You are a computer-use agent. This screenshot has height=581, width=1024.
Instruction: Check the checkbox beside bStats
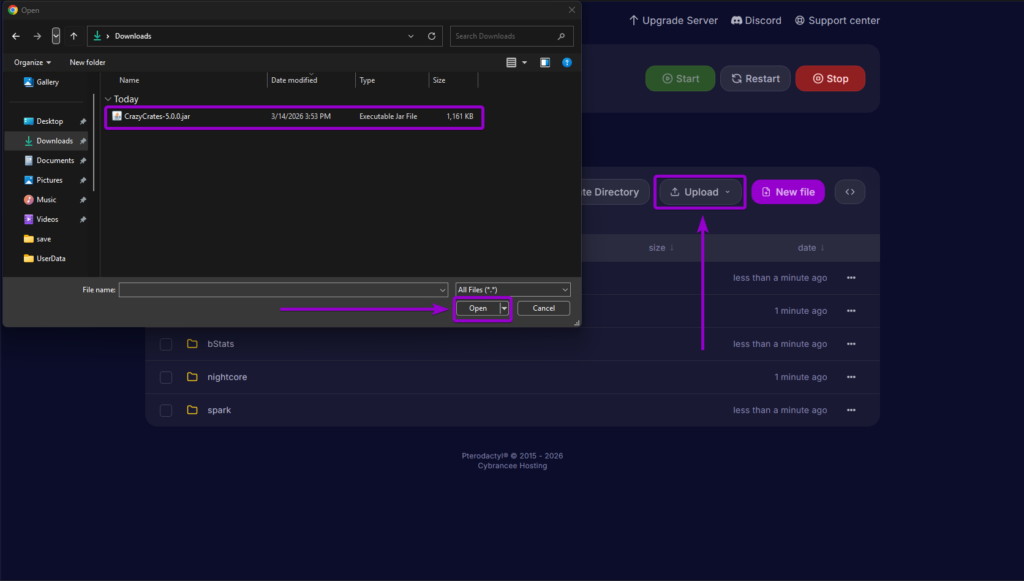click(165, 343)
